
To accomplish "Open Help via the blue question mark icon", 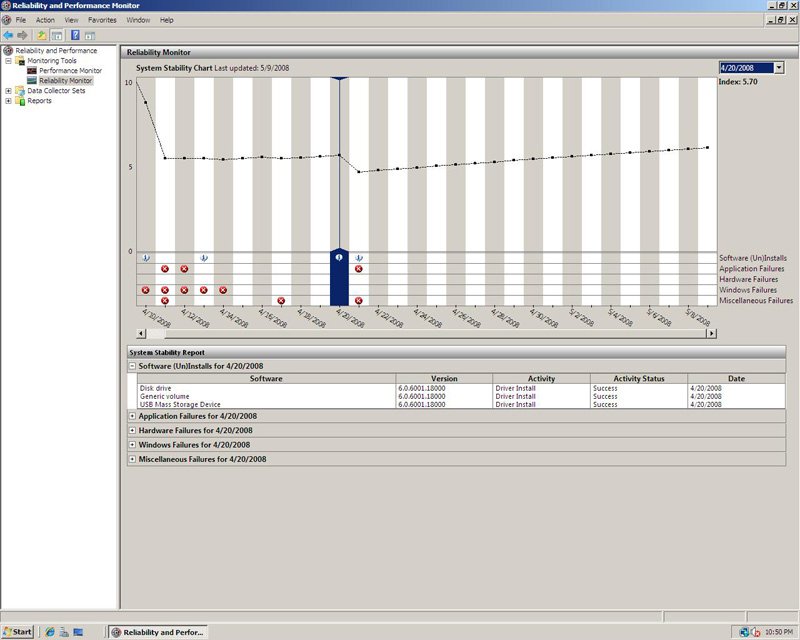I will click(x=75, y=35).
